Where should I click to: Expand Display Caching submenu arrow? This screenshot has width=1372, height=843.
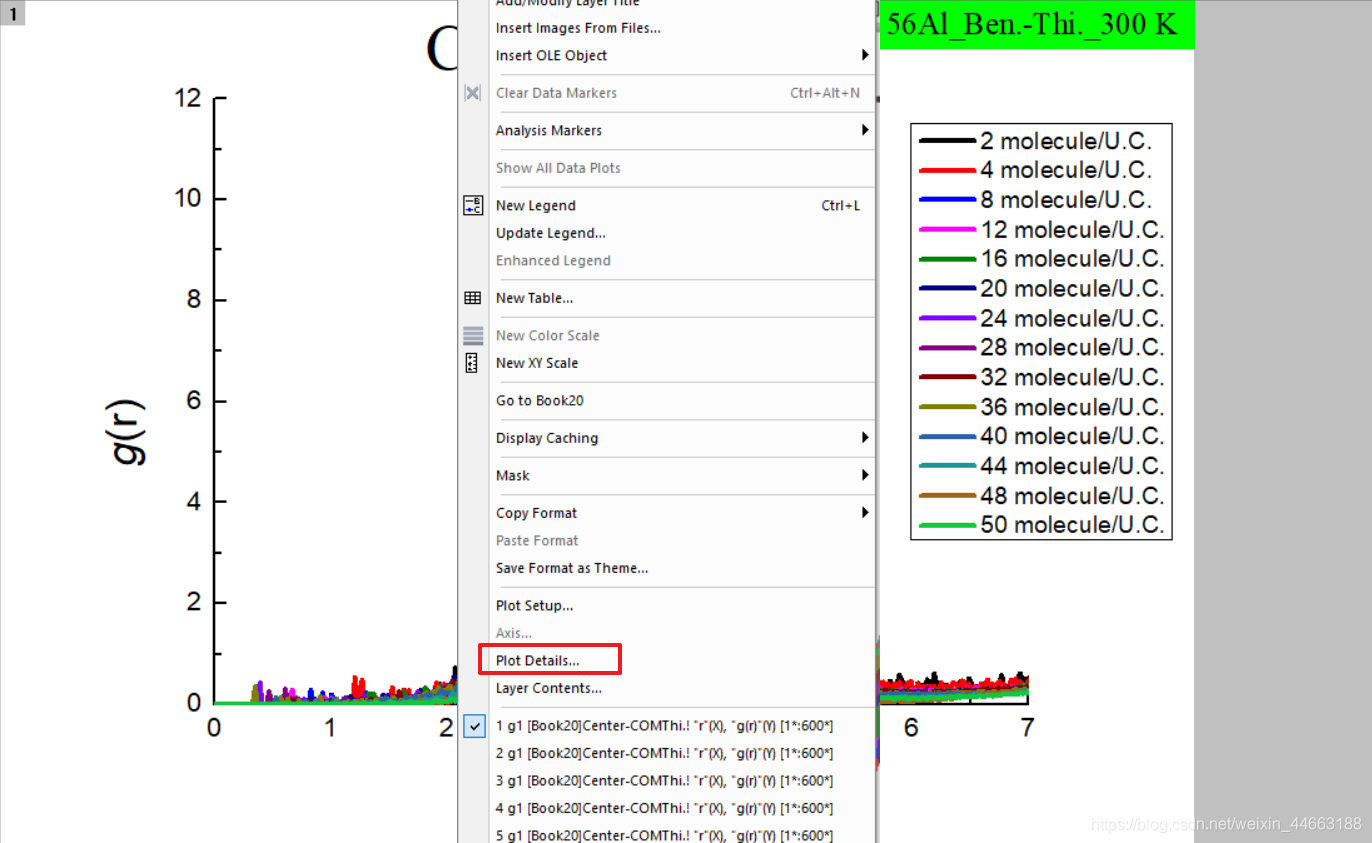click(x=865, y=438)
